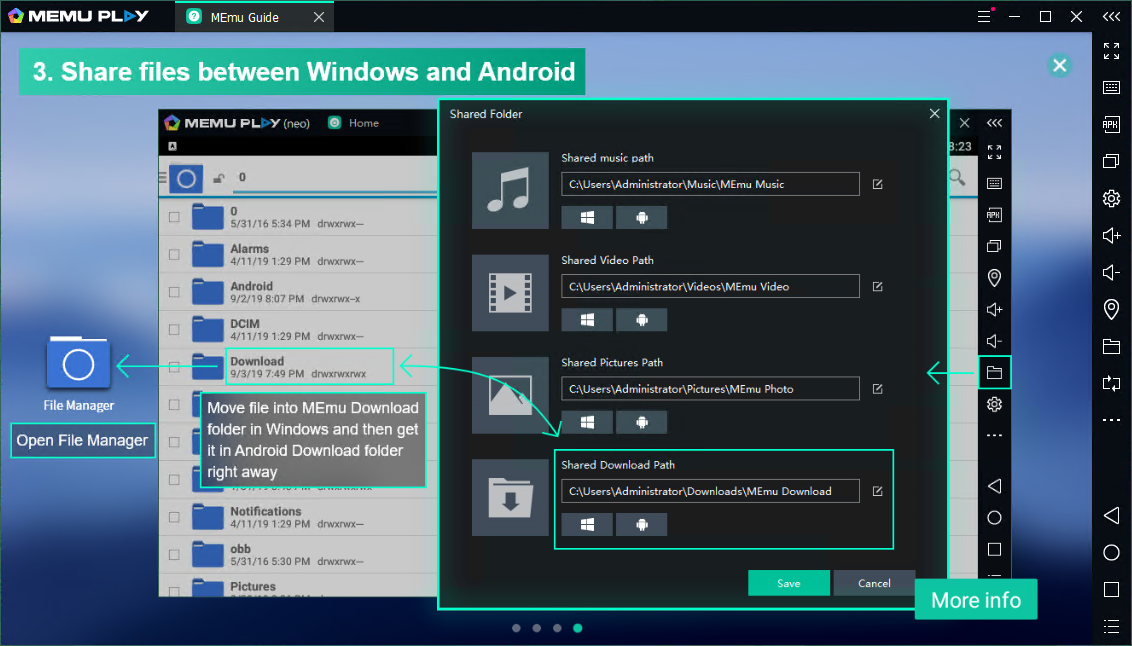Click shared folder icon in inner sidebar
This screenshot has height=646, width=1132.
[x=994, y=372]
